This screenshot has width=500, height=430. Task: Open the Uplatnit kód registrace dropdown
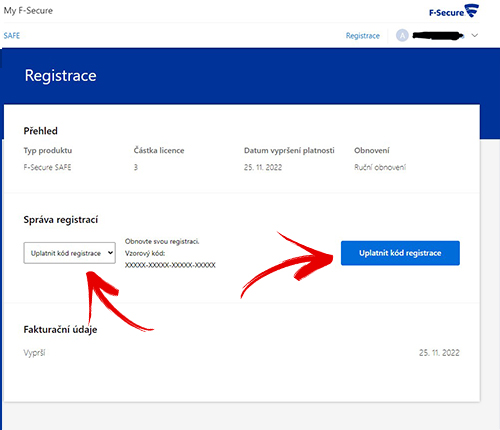70,253
